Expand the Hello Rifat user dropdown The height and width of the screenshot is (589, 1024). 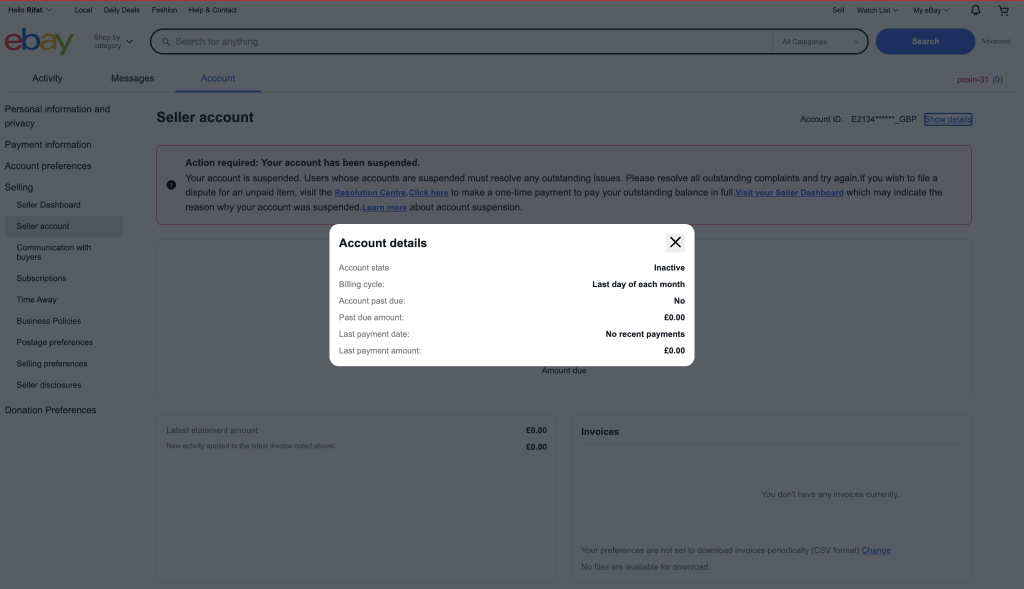[30, 10]
